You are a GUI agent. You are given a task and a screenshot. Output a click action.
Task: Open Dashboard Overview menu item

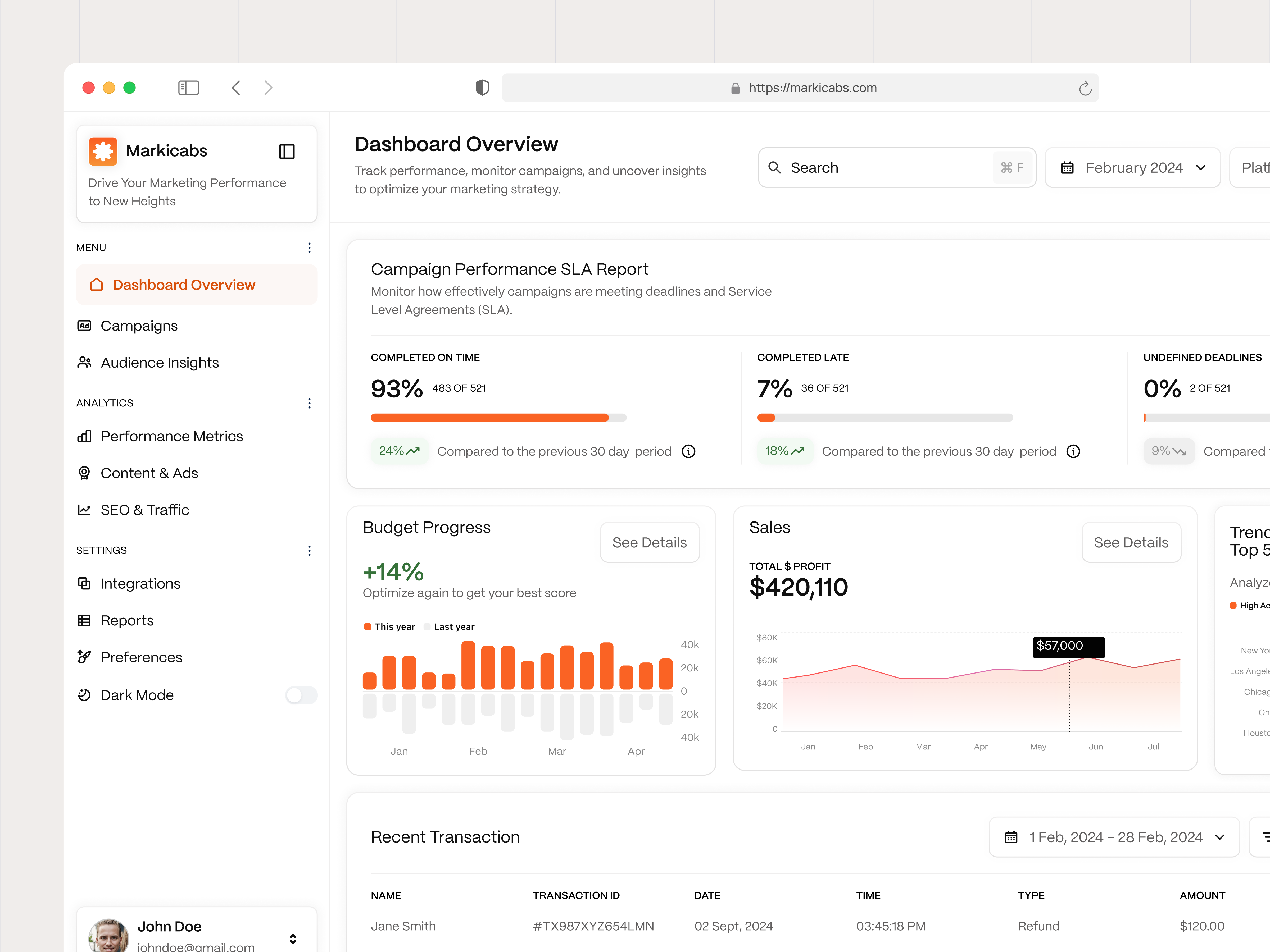pyautogui.click(x=197, y=285)
